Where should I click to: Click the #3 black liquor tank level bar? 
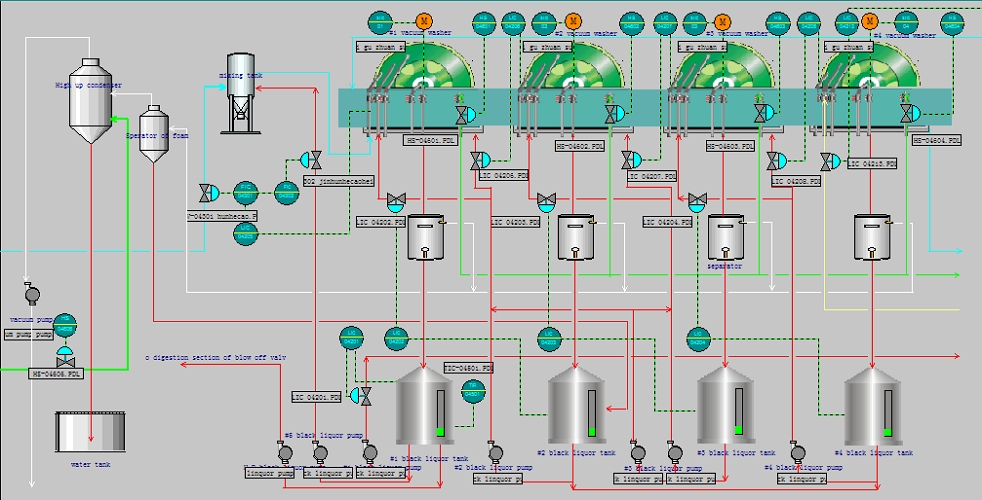[738, 411]
